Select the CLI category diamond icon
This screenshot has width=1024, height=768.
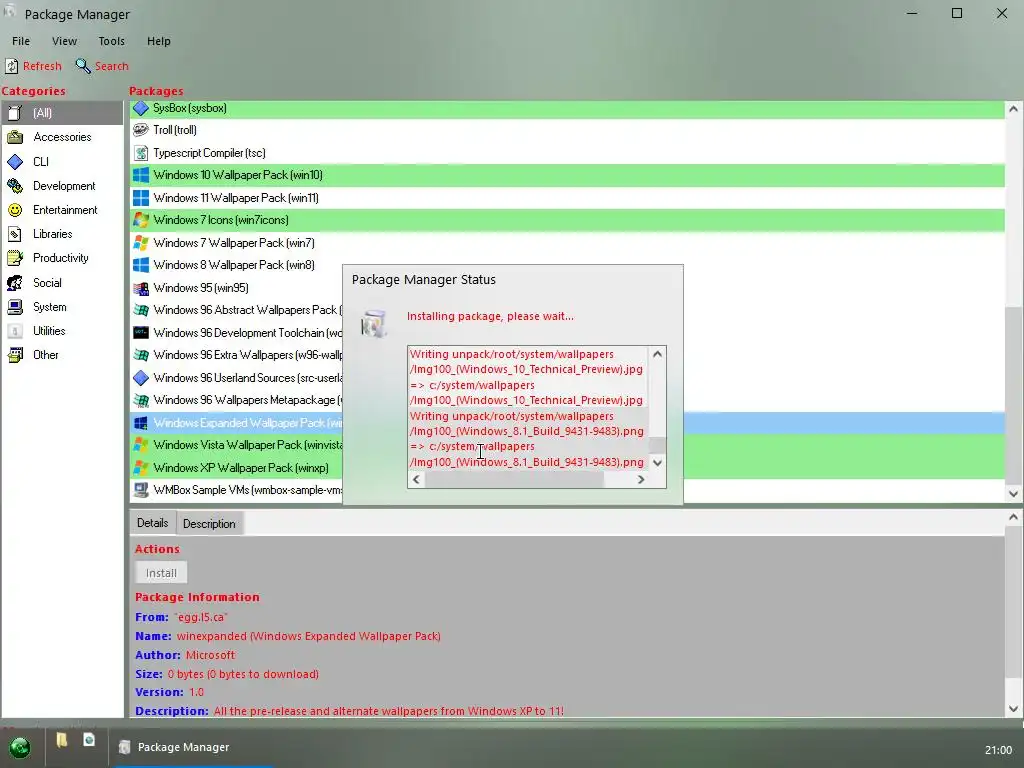click(15, 161)
